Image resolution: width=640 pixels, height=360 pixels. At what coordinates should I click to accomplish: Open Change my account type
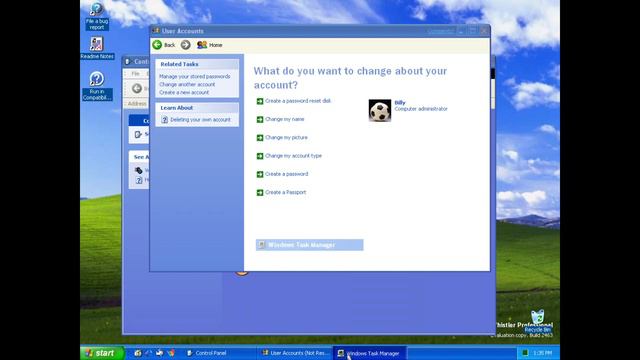293,156
